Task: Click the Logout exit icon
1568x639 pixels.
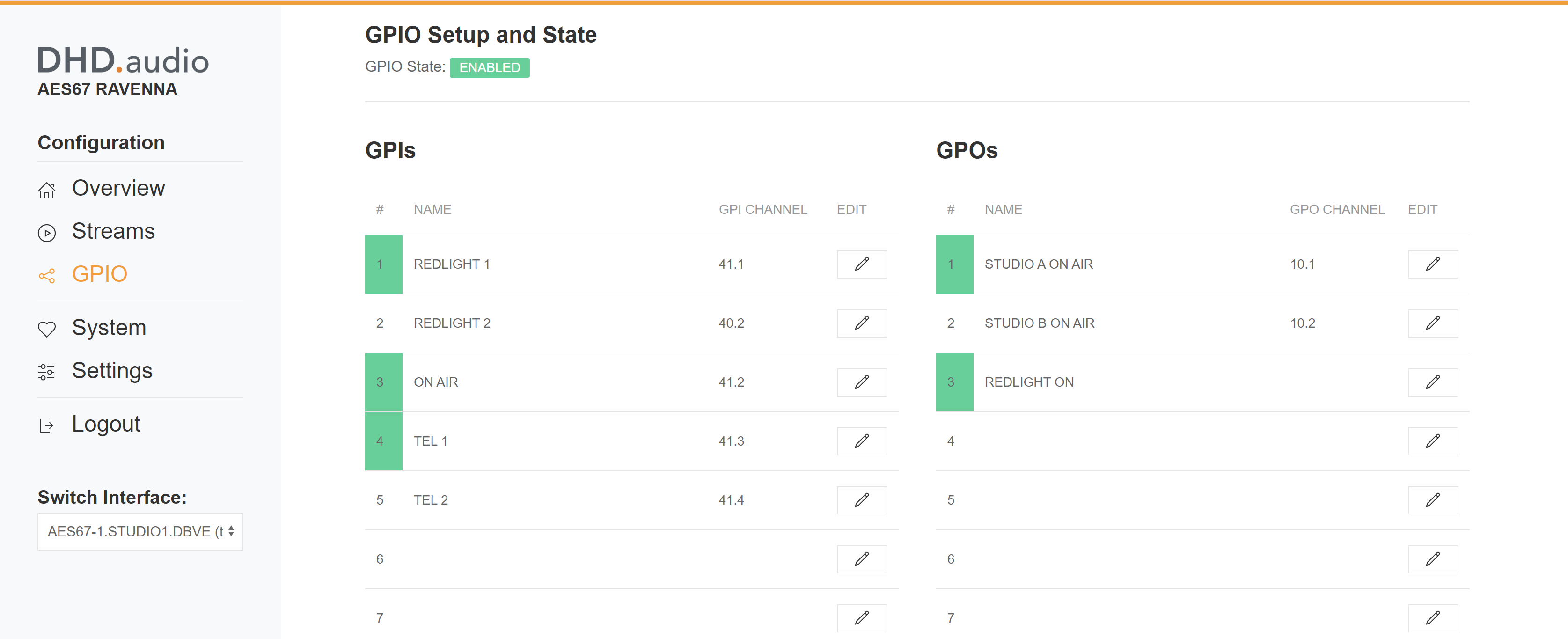Action: [47, 426]
